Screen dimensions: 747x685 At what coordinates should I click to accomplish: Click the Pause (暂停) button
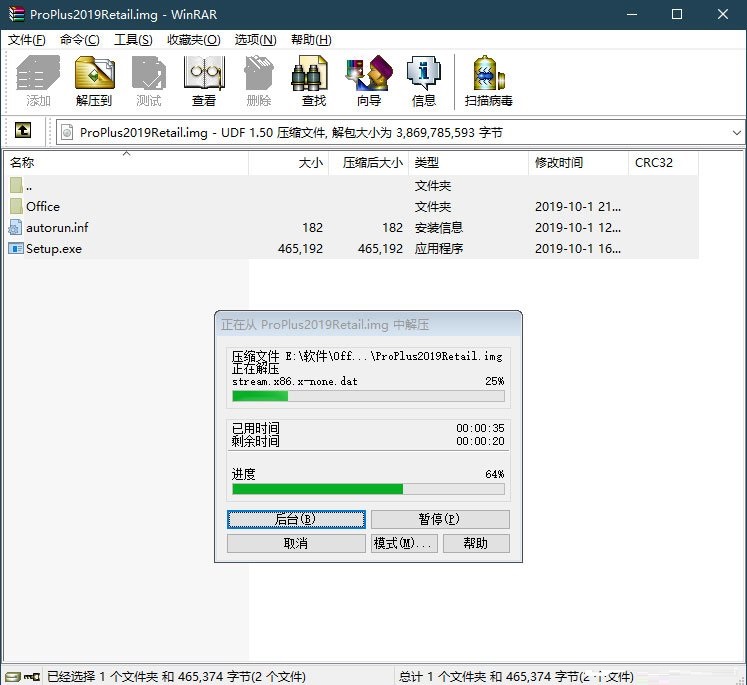(x=440, y=519)
